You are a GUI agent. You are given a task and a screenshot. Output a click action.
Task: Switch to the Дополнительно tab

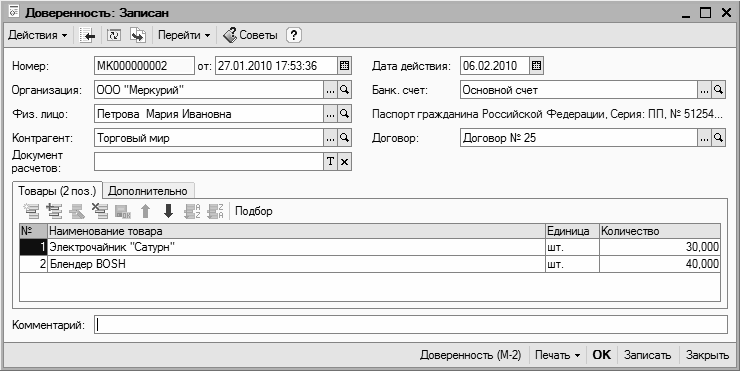click(x=148, y=191)
